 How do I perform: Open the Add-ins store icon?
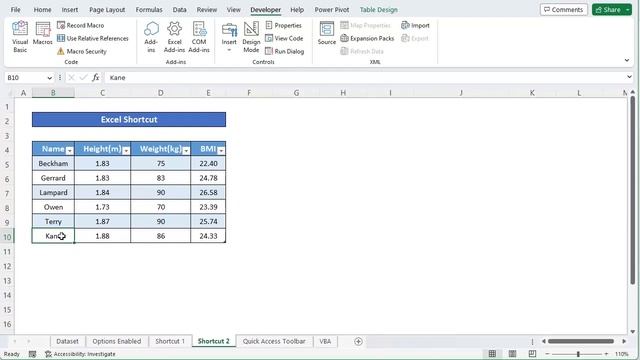[151, 37]
